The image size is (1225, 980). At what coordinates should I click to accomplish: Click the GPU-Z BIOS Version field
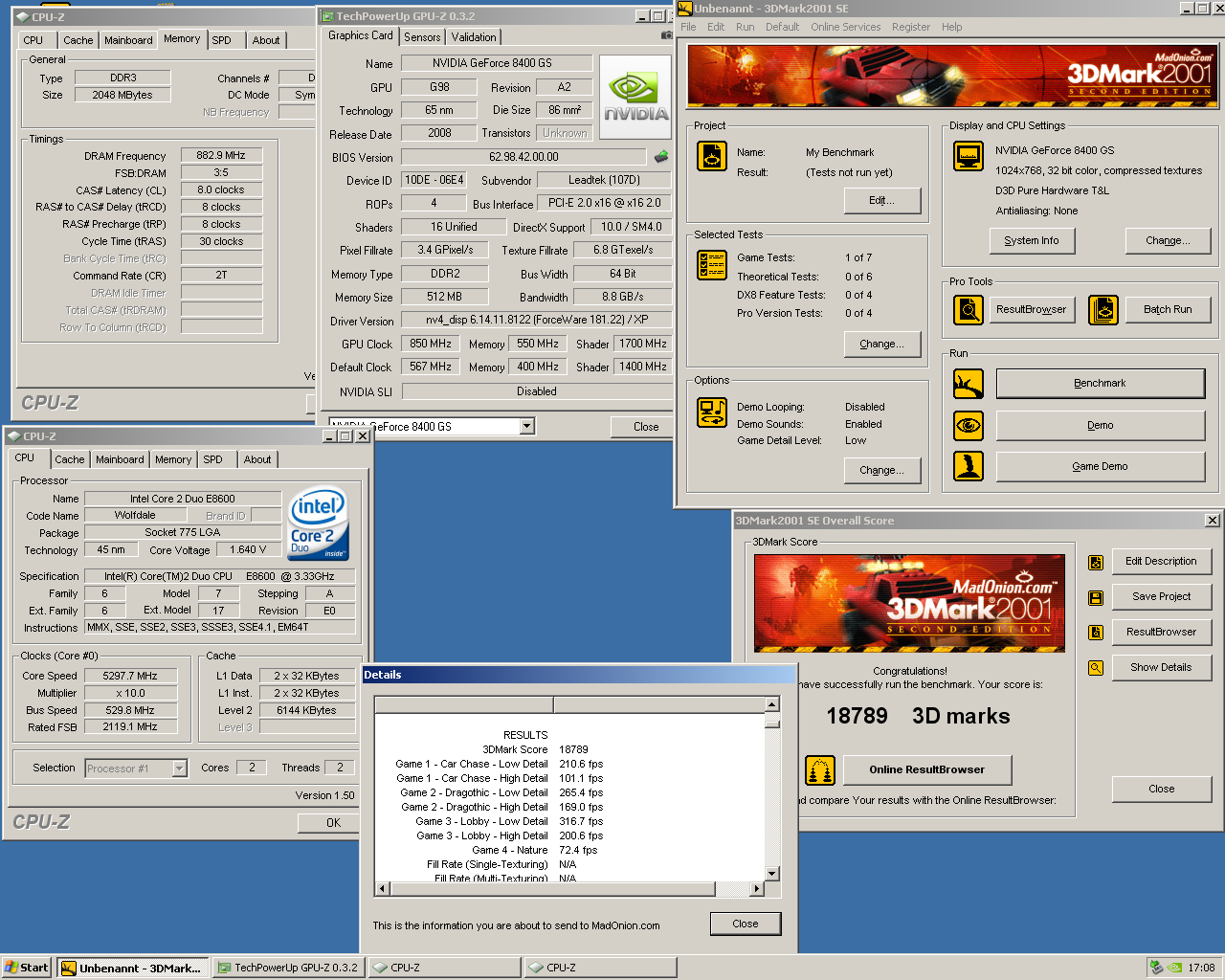click(x=523, y=157)
